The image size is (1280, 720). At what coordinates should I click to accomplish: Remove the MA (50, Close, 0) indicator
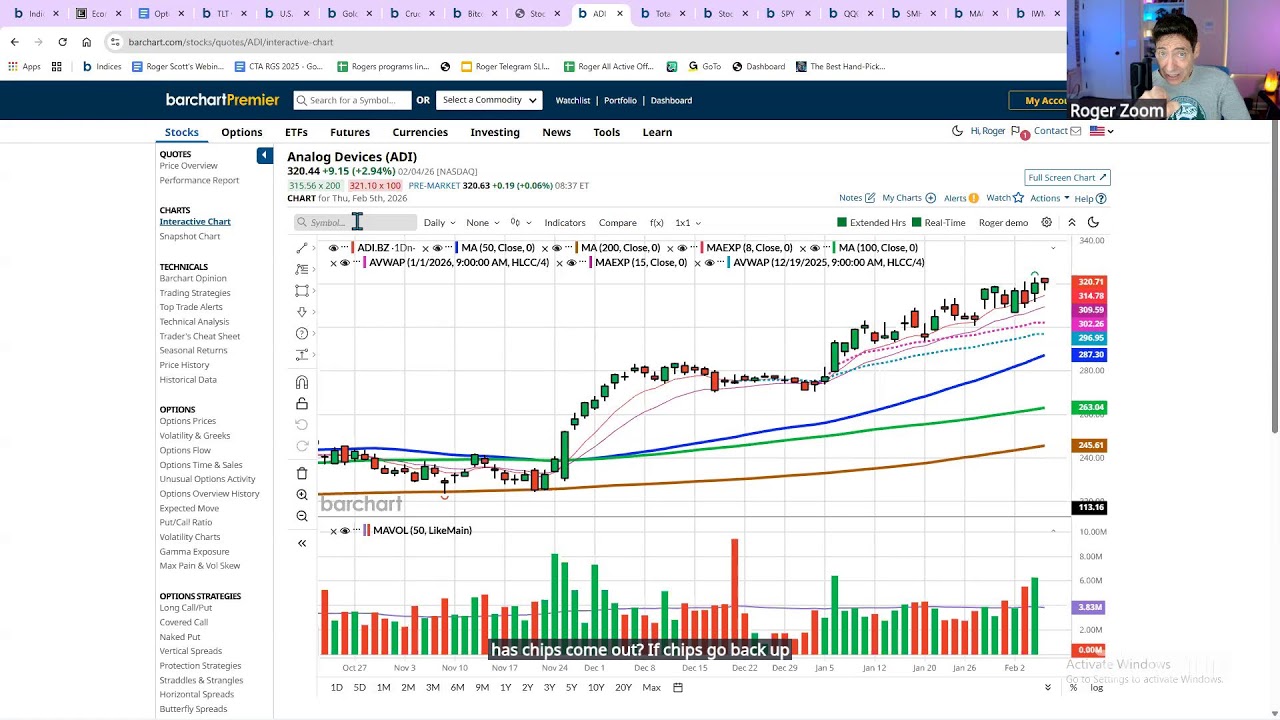click(425, 248)
